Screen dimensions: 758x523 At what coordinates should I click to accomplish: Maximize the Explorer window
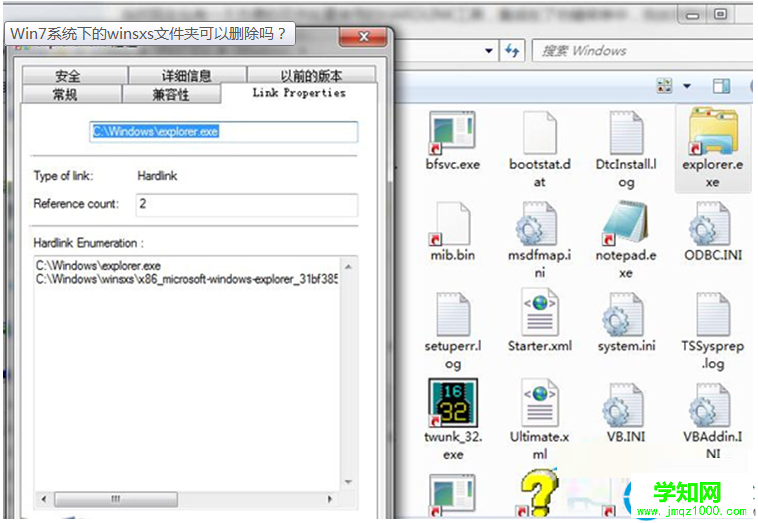point(720,15)
